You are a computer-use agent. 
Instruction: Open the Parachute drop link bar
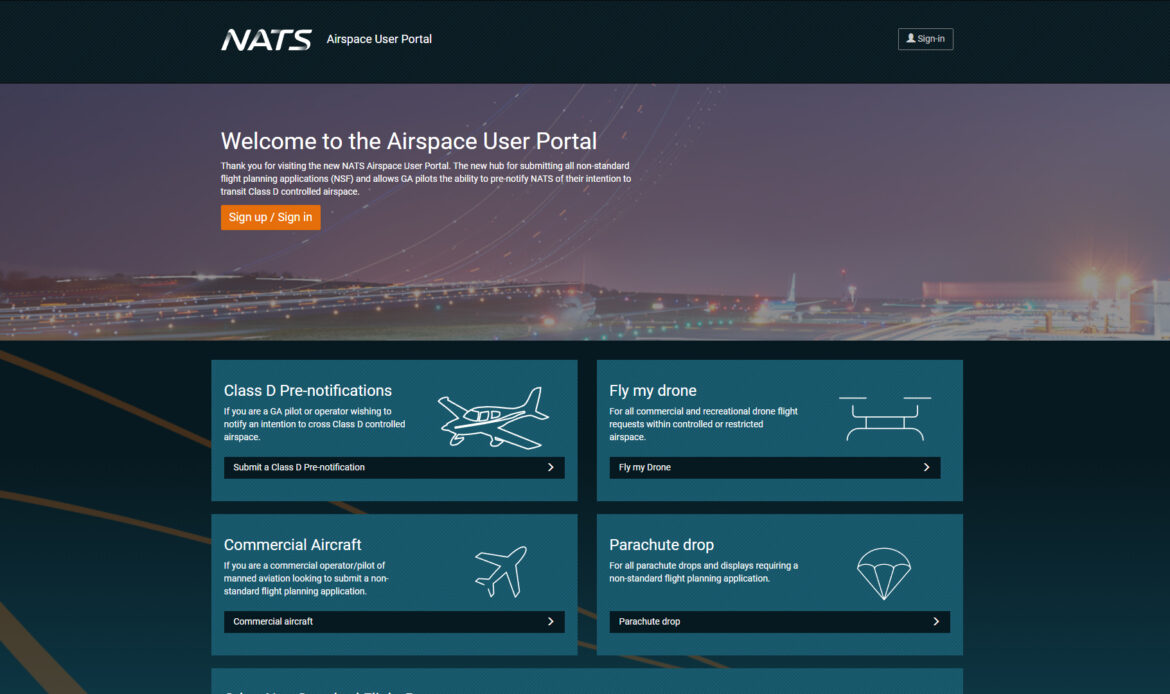pyautogui.click(x=780, y=622)
